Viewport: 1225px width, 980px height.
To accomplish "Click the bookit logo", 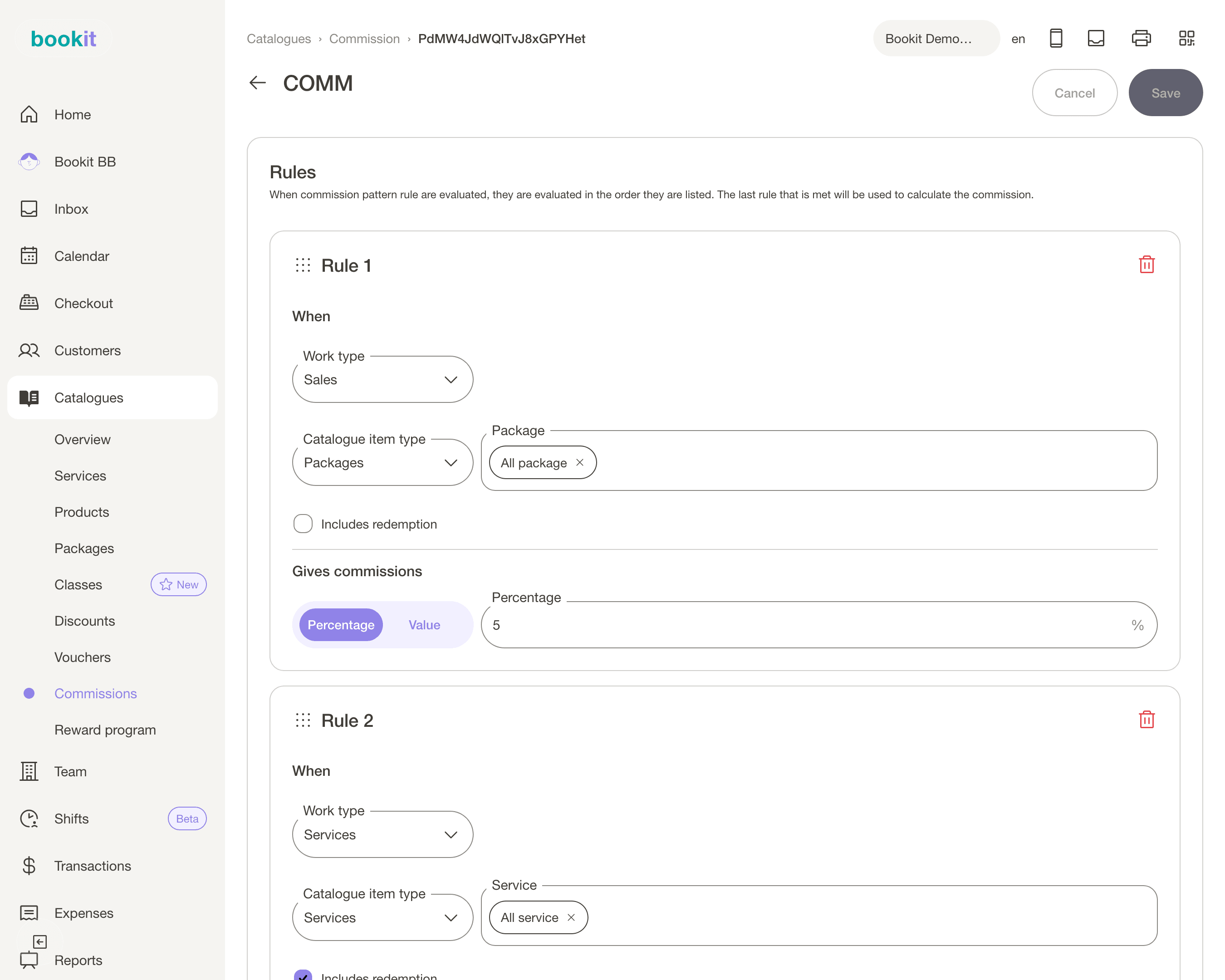I will (63, 39).
